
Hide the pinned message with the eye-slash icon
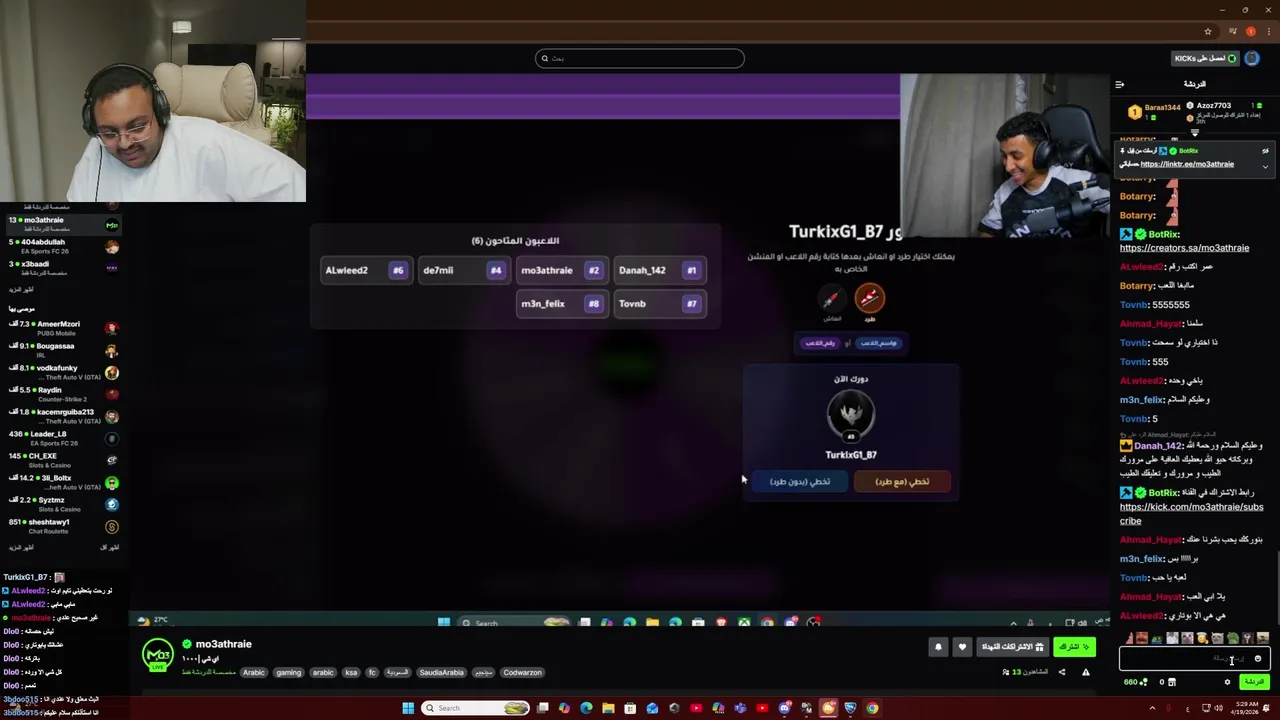(x=1265, y=150)
